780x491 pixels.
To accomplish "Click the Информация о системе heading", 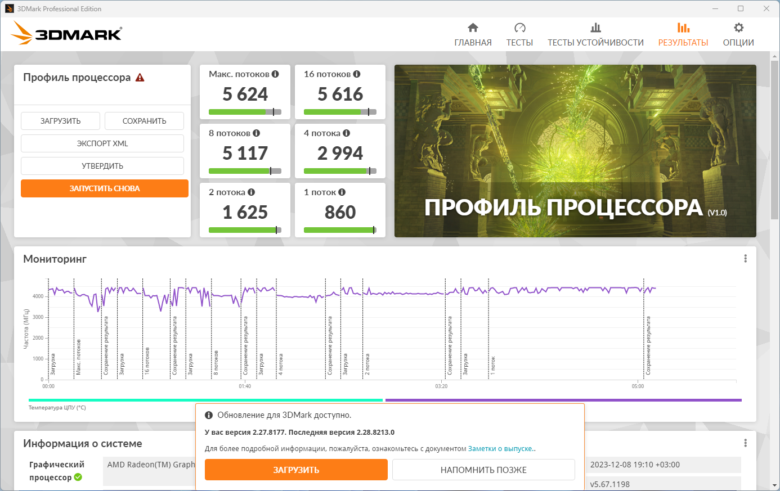I will (x=83, y=443).
